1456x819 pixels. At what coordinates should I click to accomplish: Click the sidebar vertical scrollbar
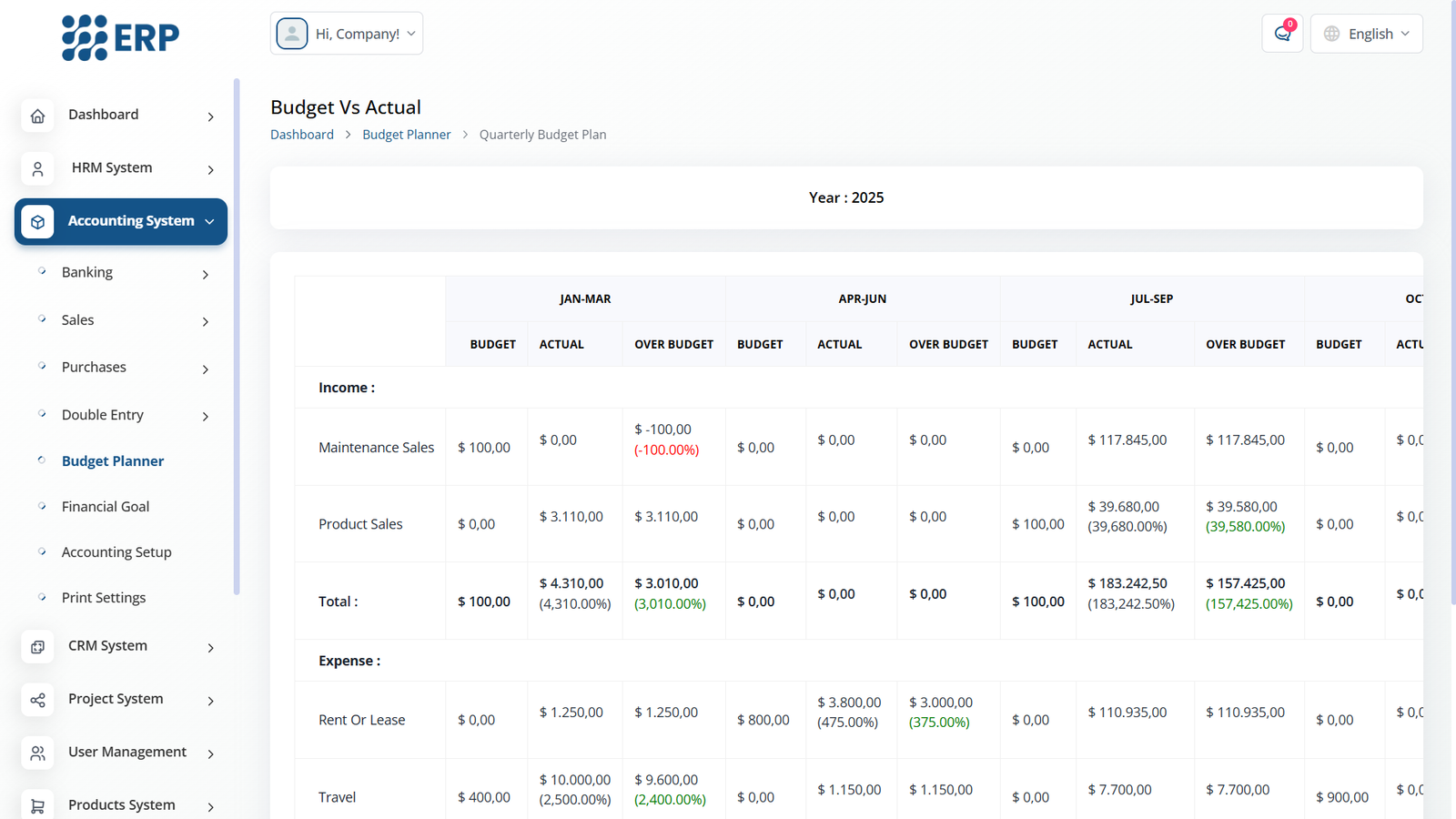click(237, 337)
